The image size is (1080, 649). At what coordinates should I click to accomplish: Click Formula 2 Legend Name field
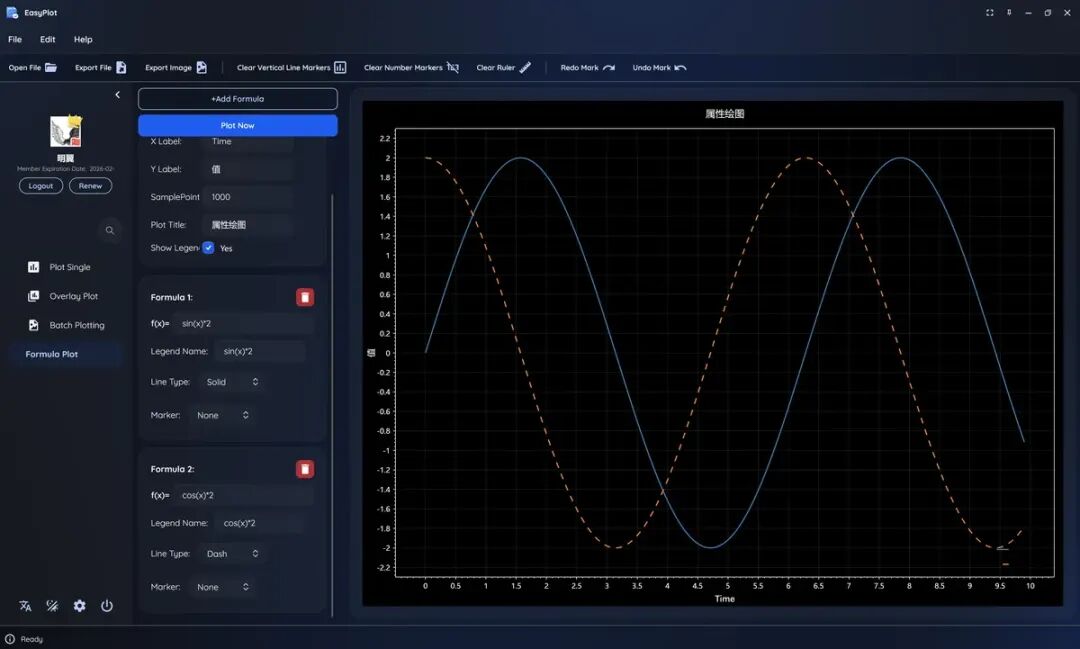pyautogui.click(x=260, y=523)
